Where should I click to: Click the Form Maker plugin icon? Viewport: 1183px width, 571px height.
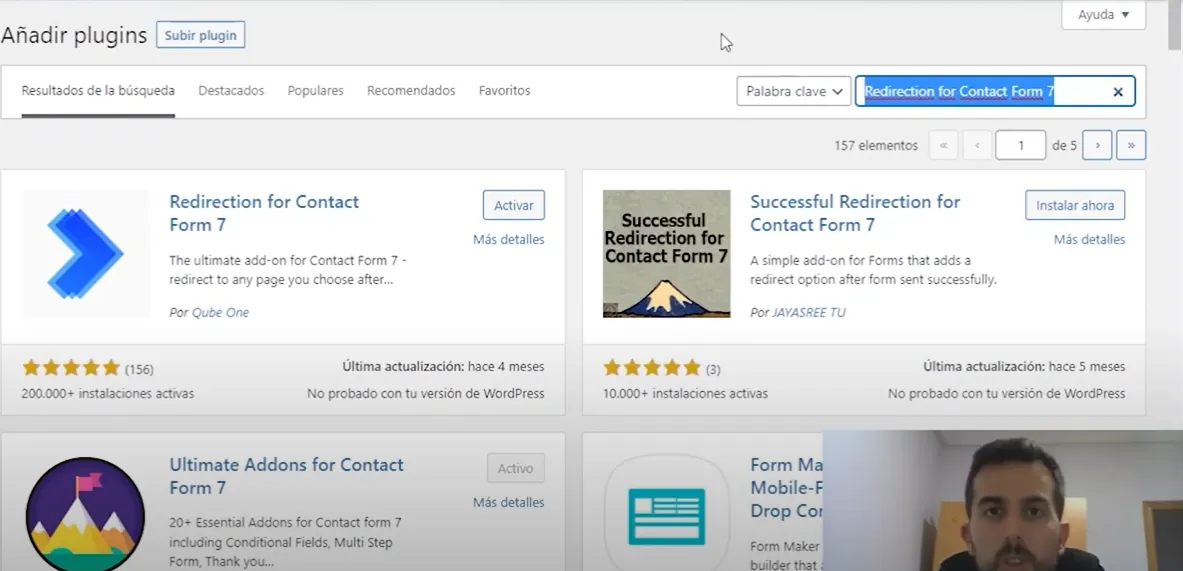[x=666, y=514]
